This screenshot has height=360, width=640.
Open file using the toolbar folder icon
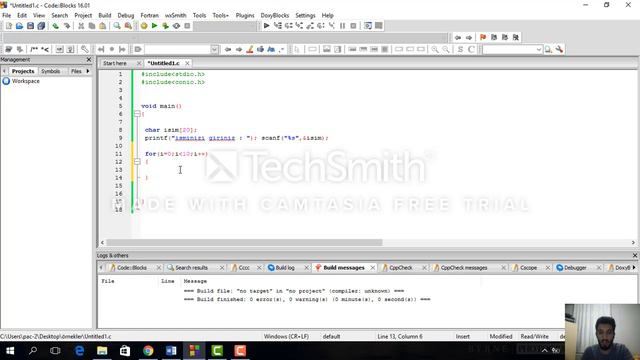click(x=19, y=26)
